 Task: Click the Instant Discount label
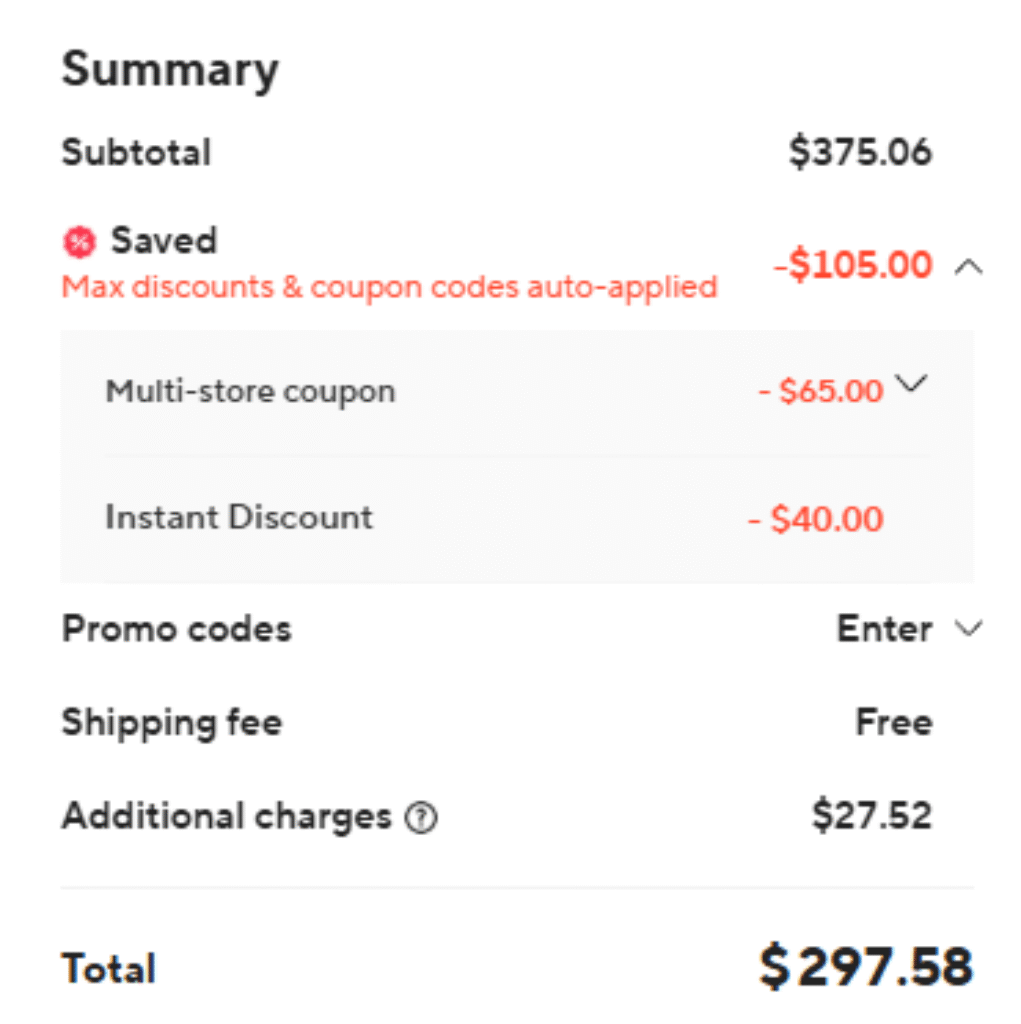pos(239,517)
